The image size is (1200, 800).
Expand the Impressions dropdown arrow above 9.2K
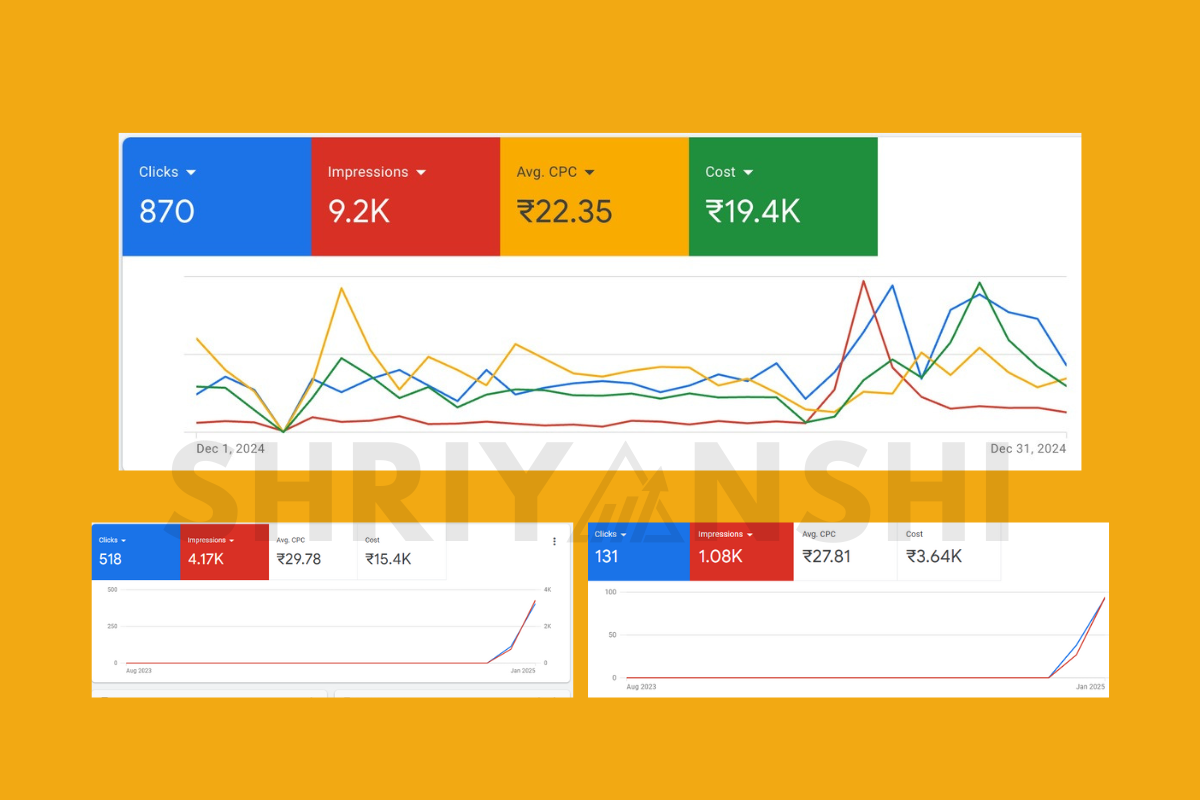[x=421, y=173]
